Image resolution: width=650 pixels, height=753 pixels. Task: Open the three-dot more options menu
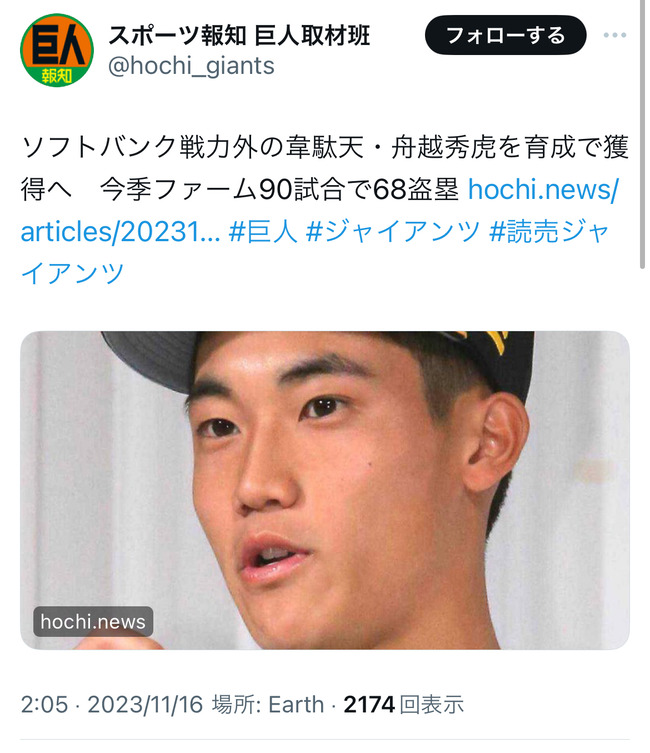615,35
